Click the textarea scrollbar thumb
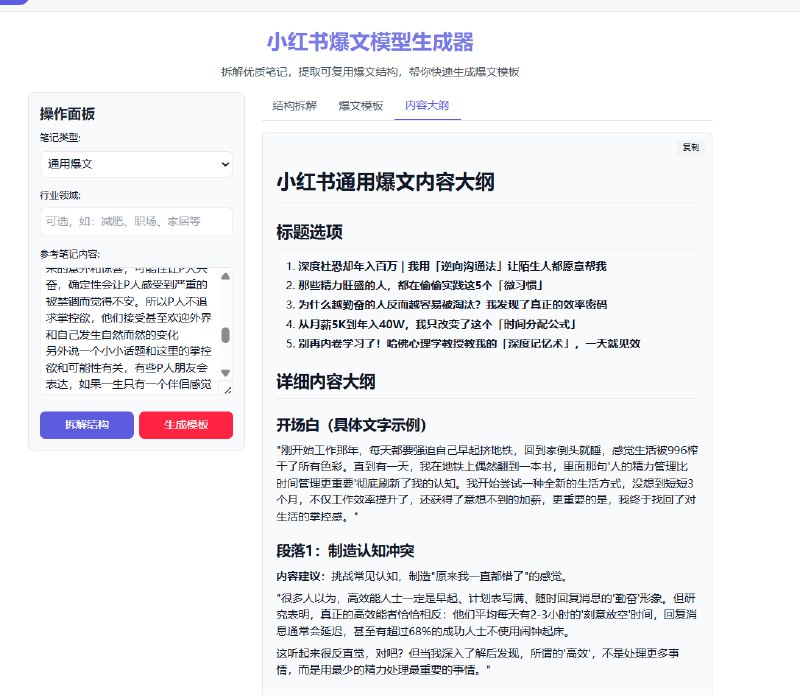800x695 pixels. pyautogui.click(x=226, y=335)
